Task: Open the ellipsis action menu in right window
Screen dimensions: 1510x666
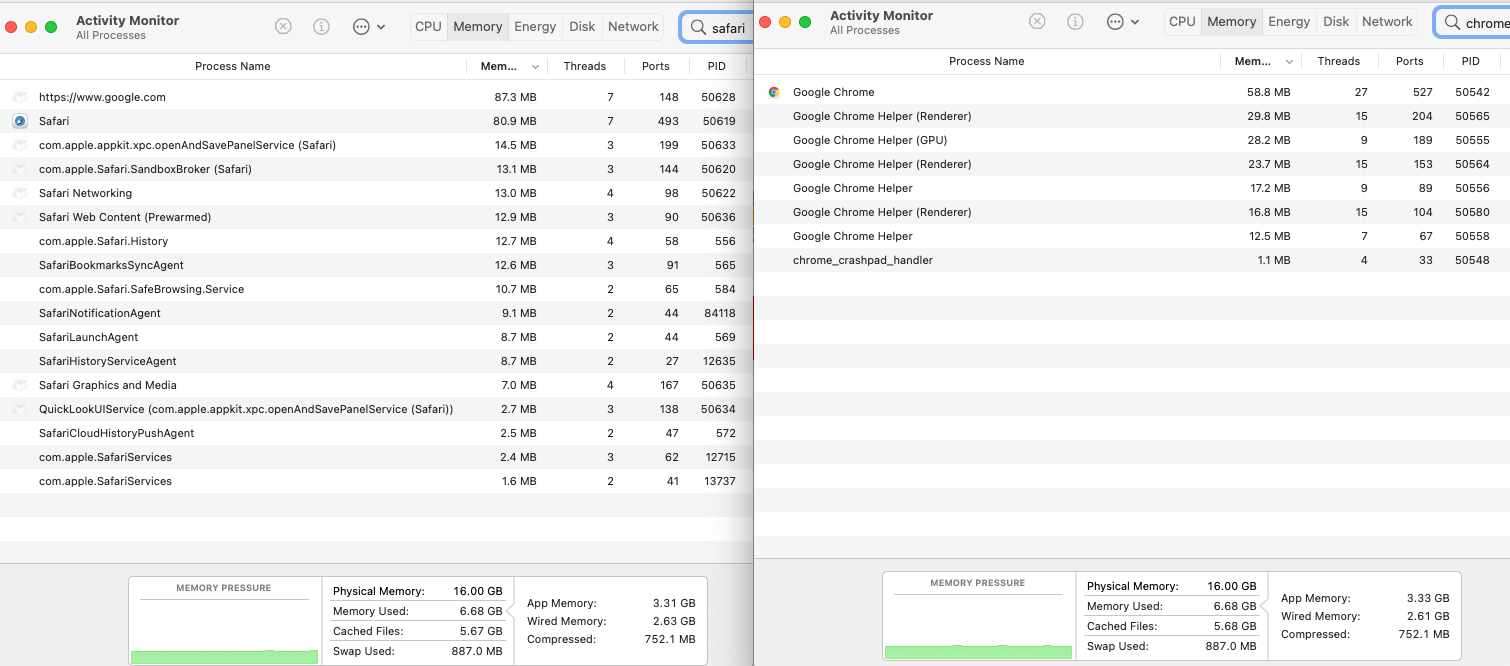Action: tap(1121, 22)
